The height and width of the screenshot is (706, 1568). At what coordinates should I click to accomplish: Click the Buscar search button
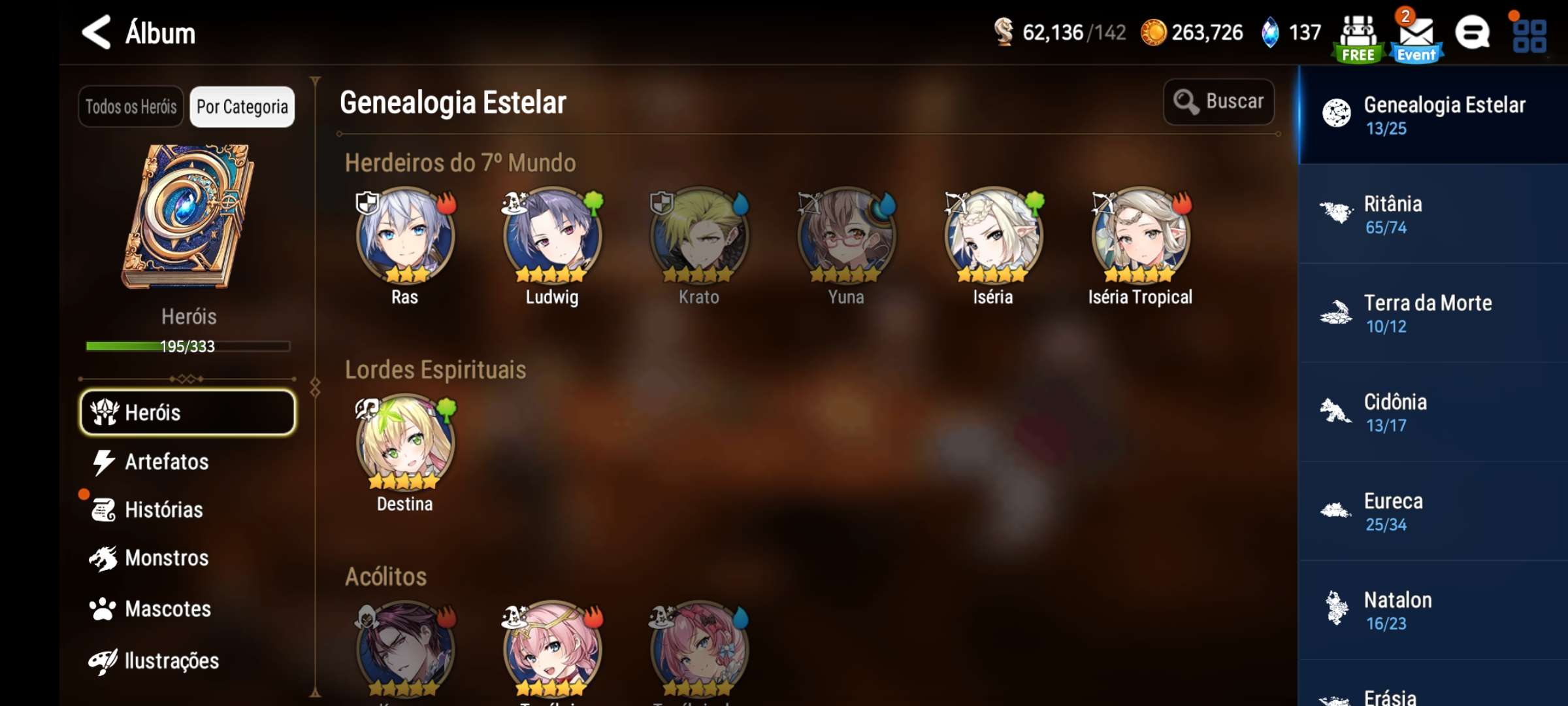1218,101
